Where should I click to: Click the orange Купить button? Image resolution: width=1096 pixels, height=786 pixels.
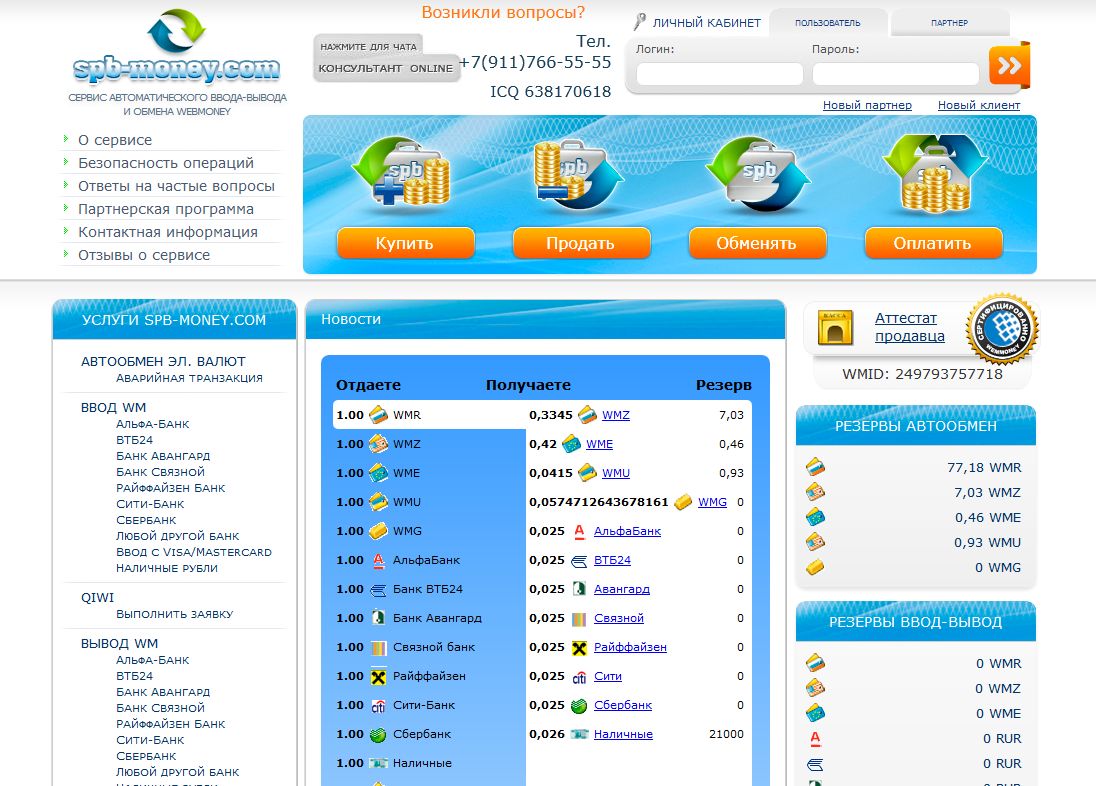tap(405, 243)
